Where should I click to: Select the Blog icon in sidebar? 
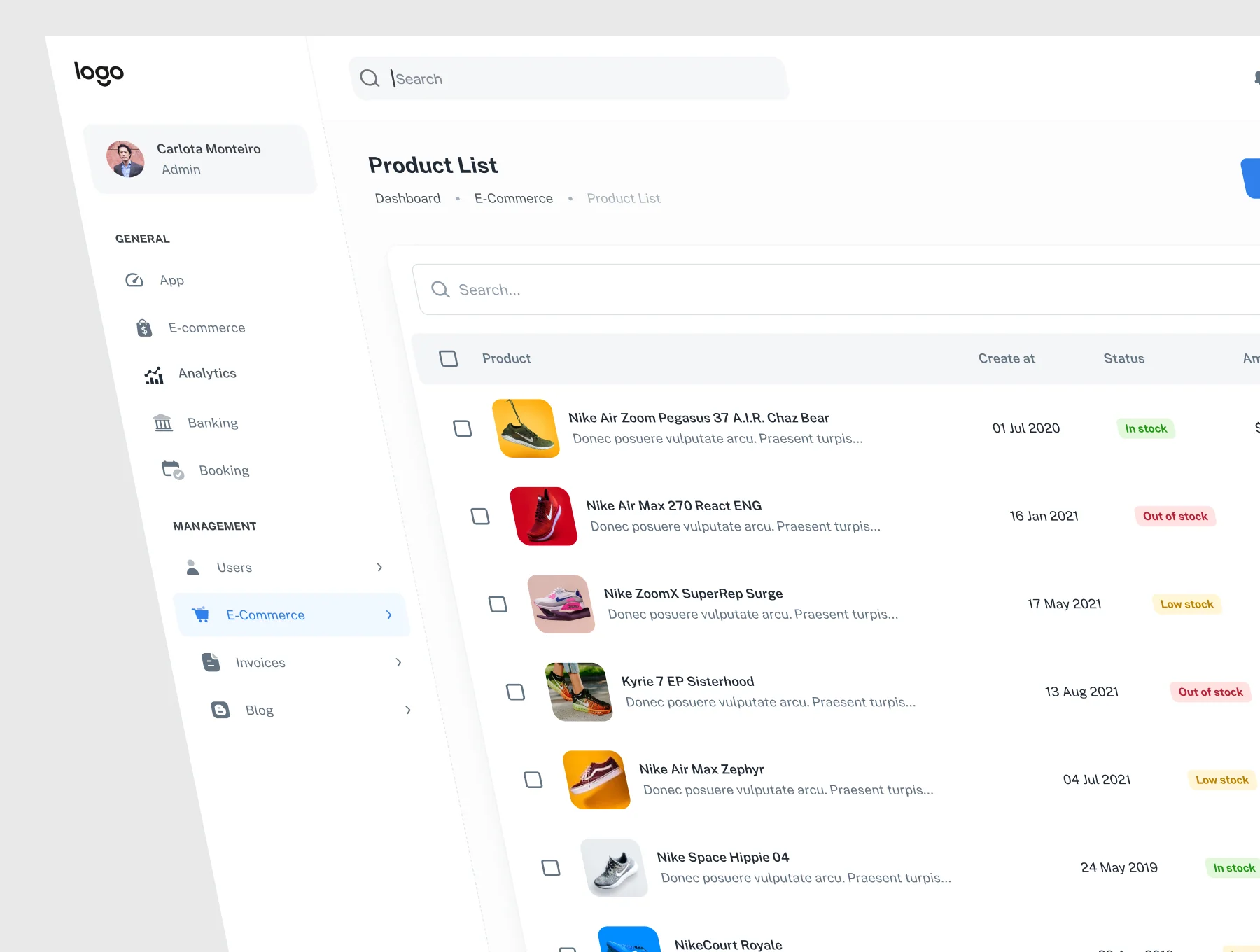tap(220, 710)
